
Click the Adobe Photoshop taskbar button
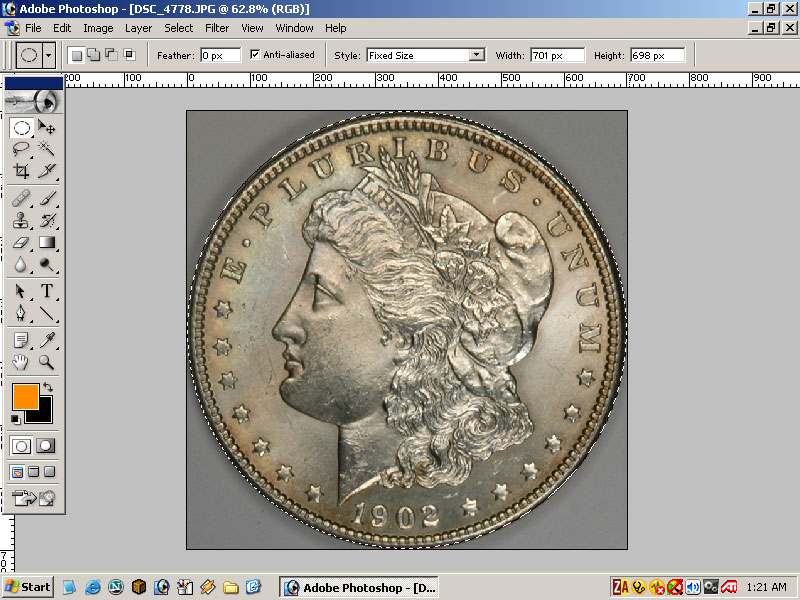(x=361, y=587)
